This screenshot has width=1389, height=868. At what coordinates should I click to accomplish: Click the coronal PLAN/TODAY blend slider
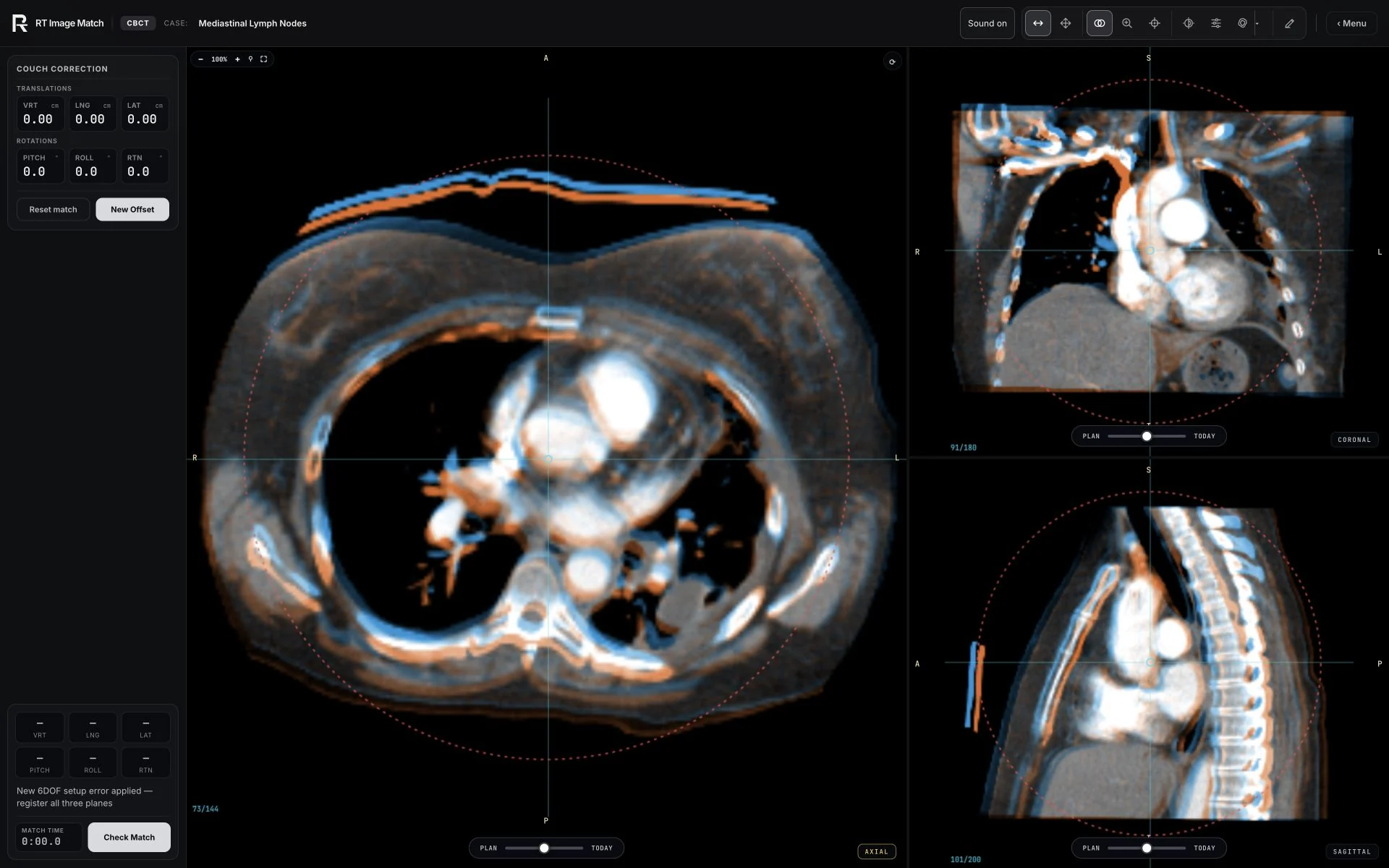click(1147, 436)
